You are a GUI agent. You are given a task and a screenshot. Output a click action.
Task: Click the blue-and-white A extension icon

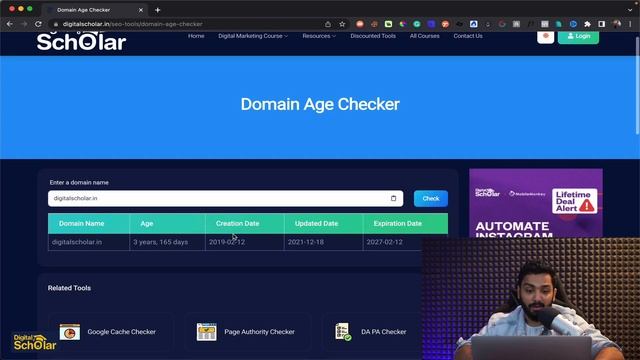click(473, 24)
